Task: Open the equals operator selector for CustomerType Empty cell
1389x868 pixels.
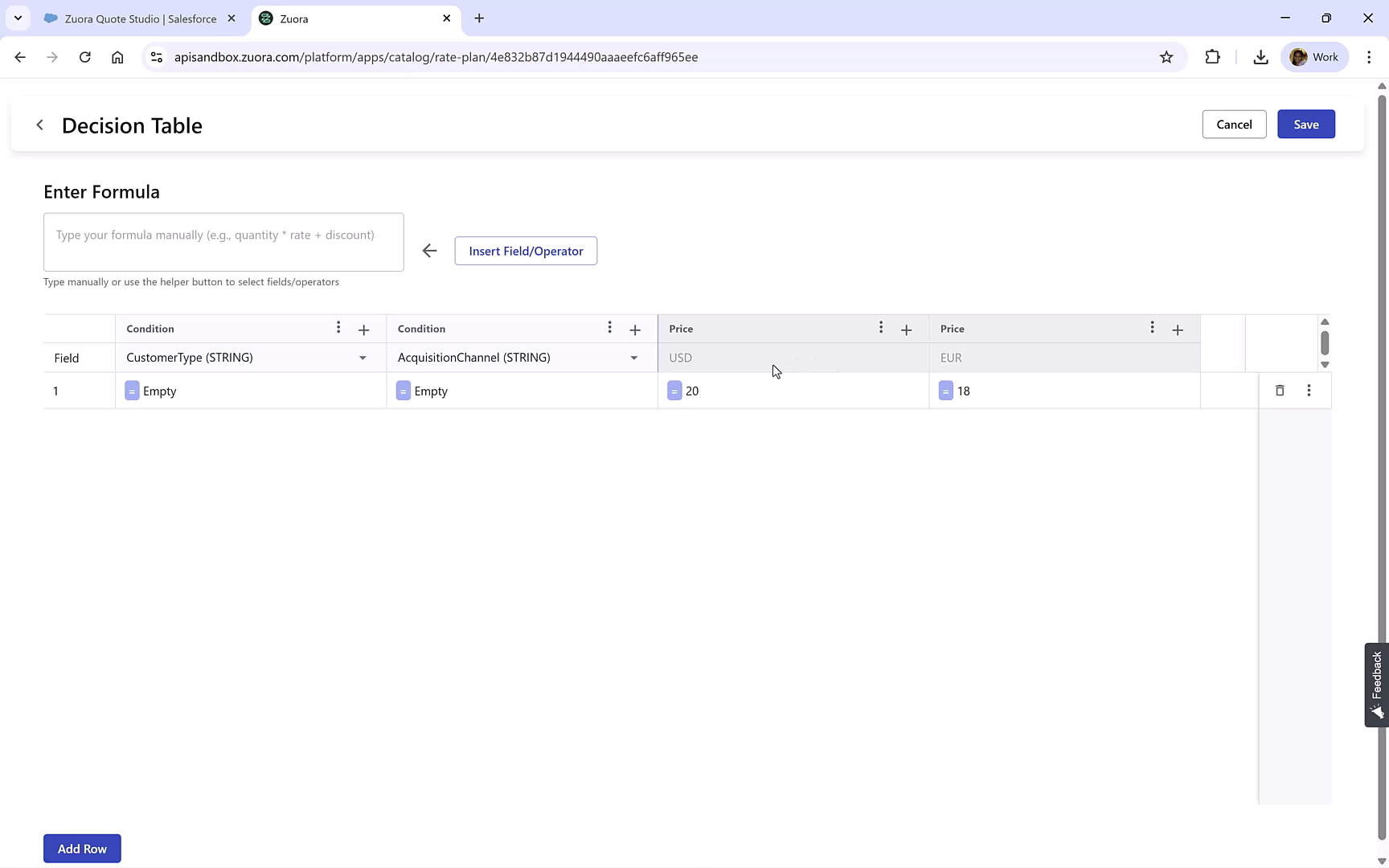Action: click(132, 391)
